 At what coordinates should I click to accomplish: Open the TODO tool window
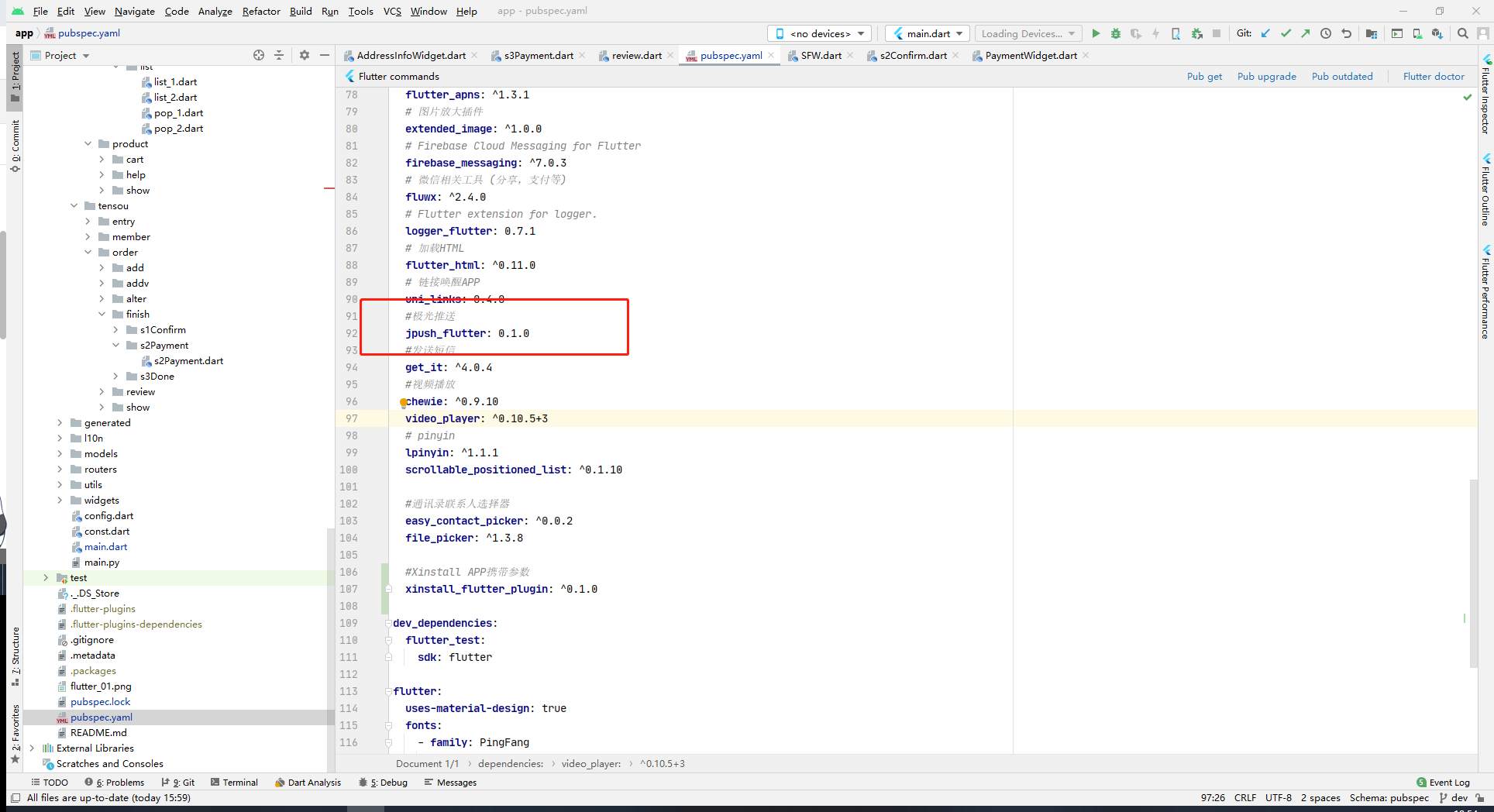pos(50,783)
